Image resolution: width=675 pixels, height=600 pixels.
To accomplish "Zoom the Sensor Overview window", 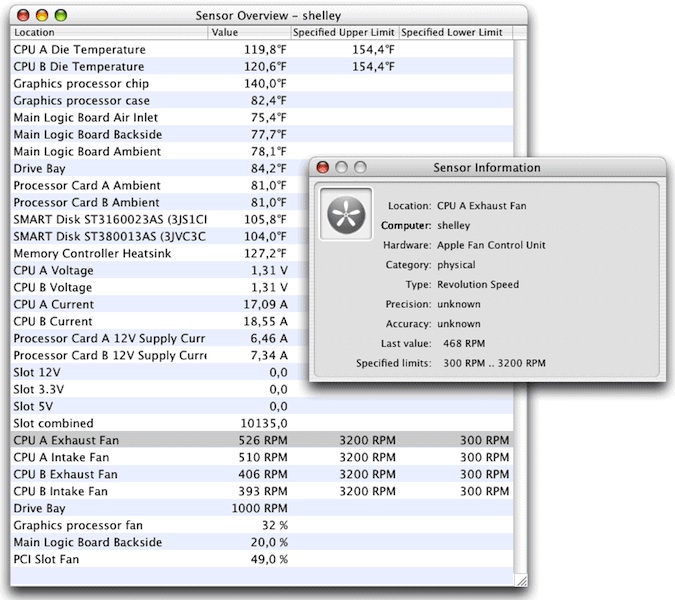I will (x=59, y=15).
